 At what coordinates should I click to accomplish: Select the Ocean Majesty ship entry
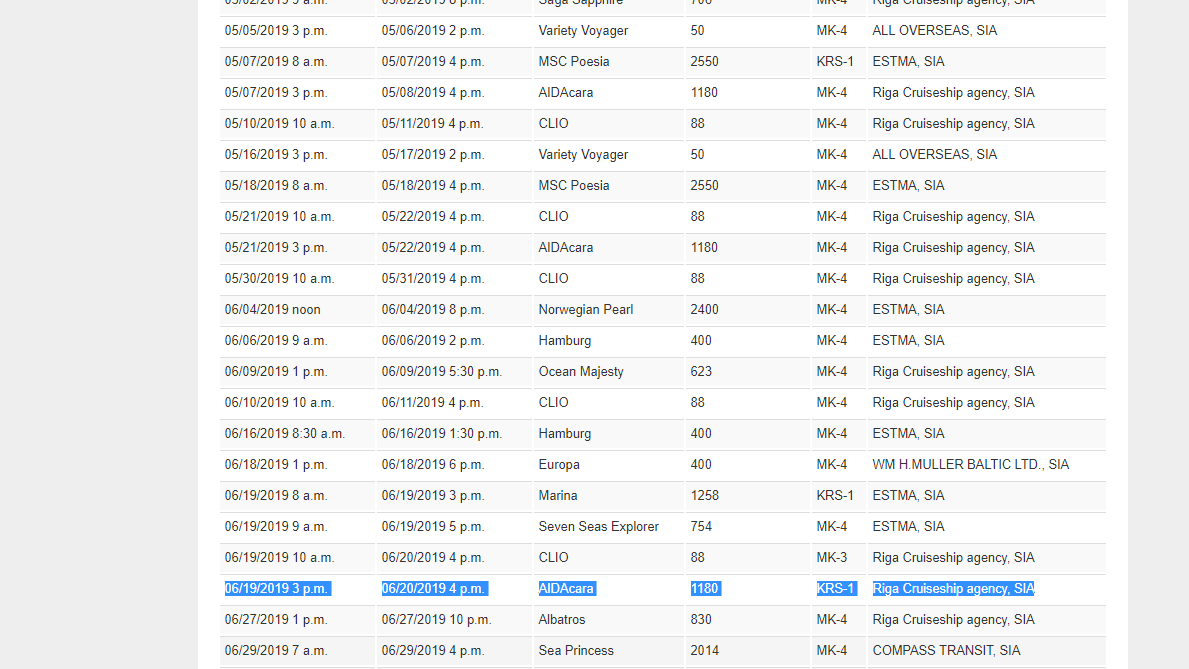[581, 372]
